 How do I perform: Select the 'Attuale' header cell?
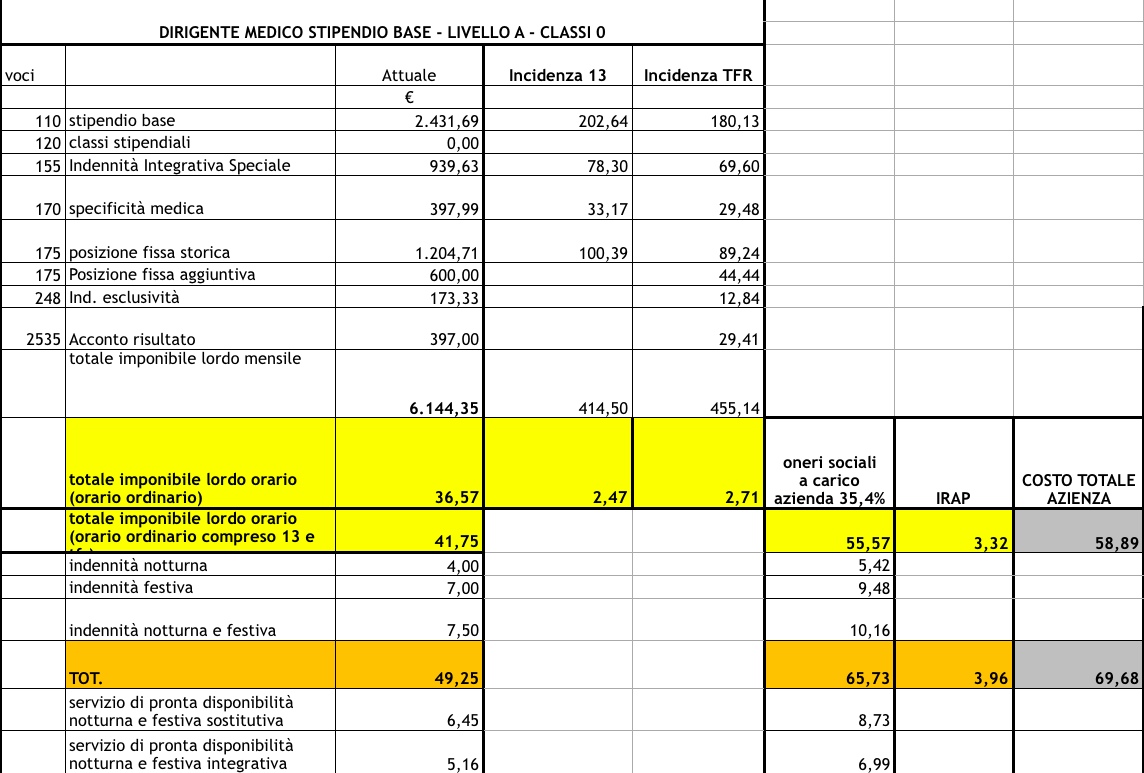(409, 75)
